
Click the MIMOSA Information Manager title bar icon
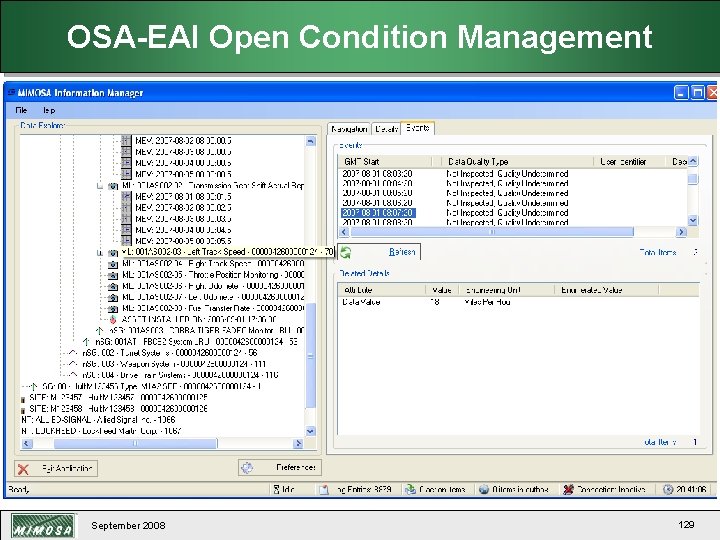[x=11, y=92]
